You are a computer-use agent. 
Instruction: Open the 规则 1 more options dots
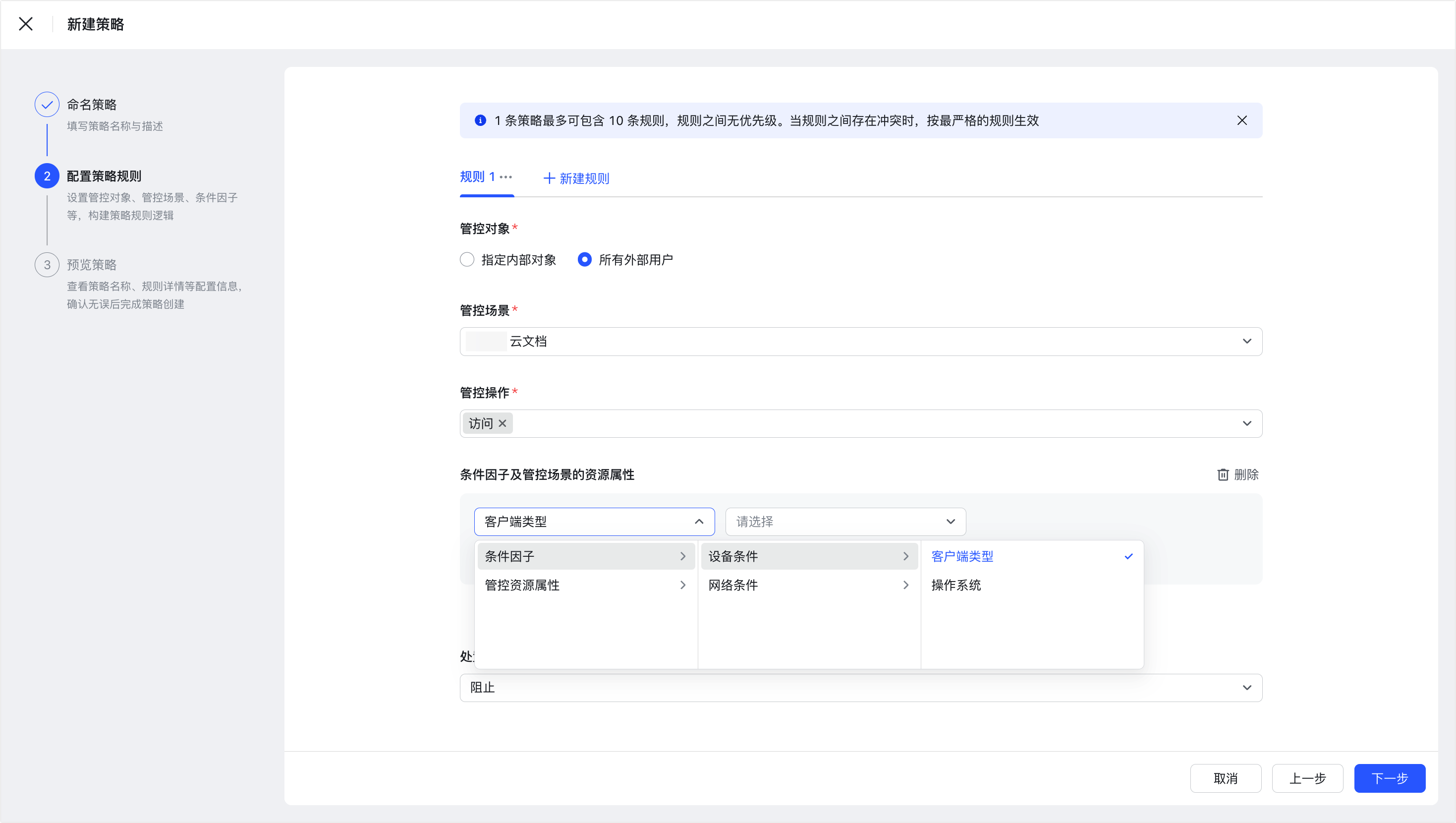pos(506,177)
